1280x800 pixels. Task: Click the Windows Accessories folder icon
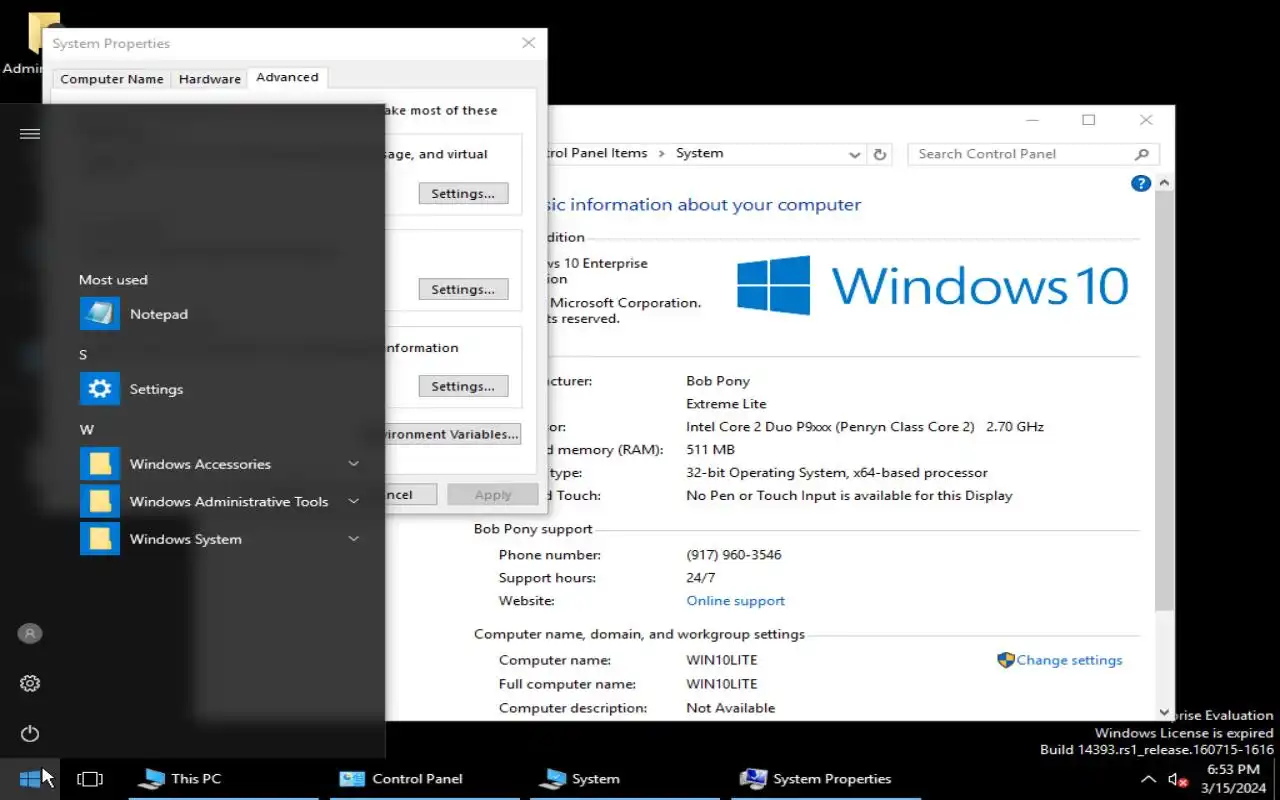pyautogui.click(x=100, y=464)
